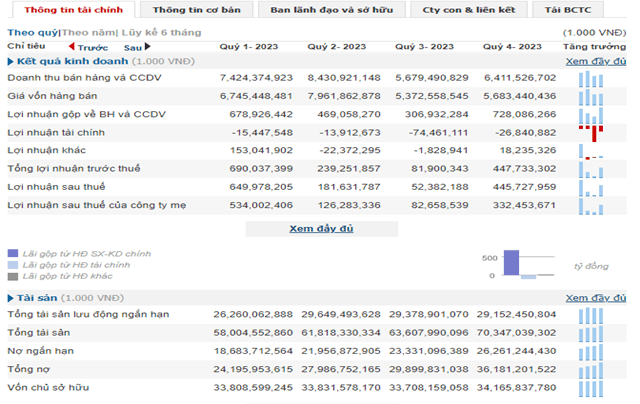Open Xem đầy đủ beside Kết quả kinh doanh
Image resolution: width=640 pixels, height=404 pixels.
click(x=596, y=61)
